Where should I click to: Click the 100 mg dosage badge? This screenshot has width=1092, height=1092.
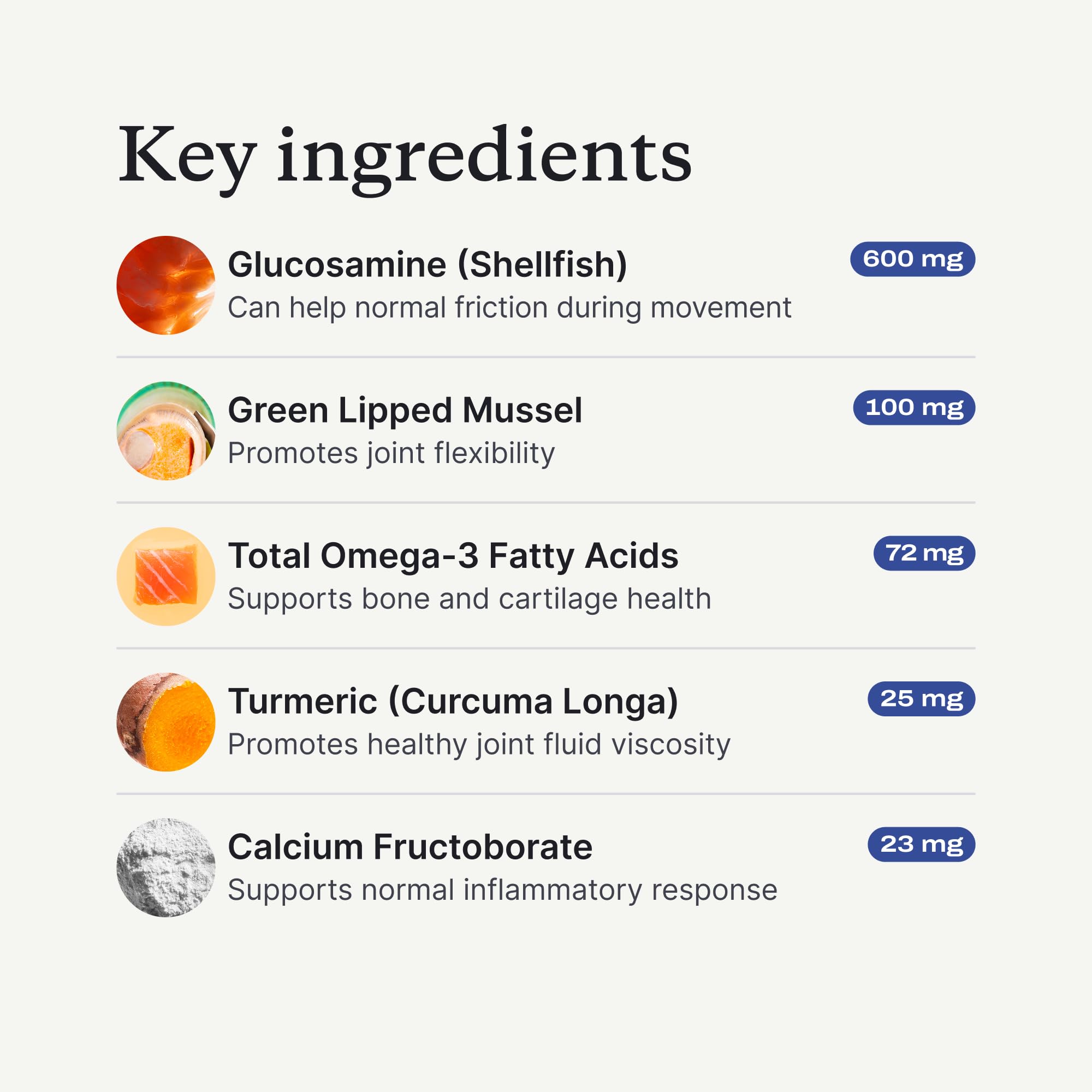coord(913,407)
